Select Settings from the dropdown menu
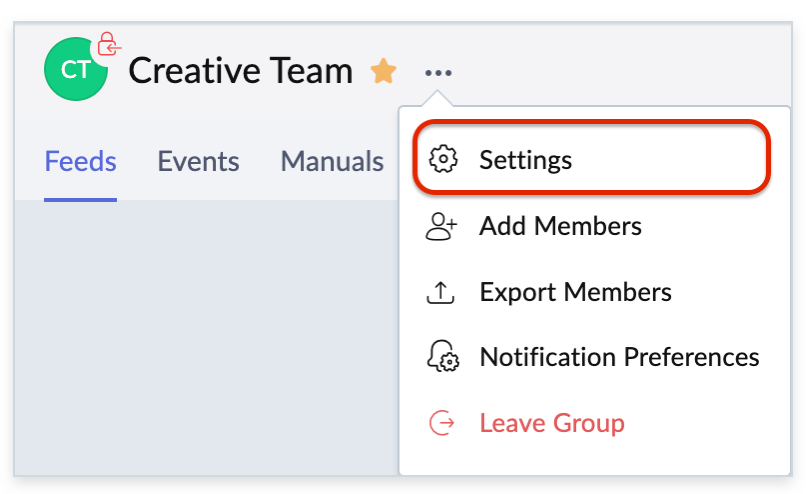The width and height of the screenshot is (810, 494). 526,160
